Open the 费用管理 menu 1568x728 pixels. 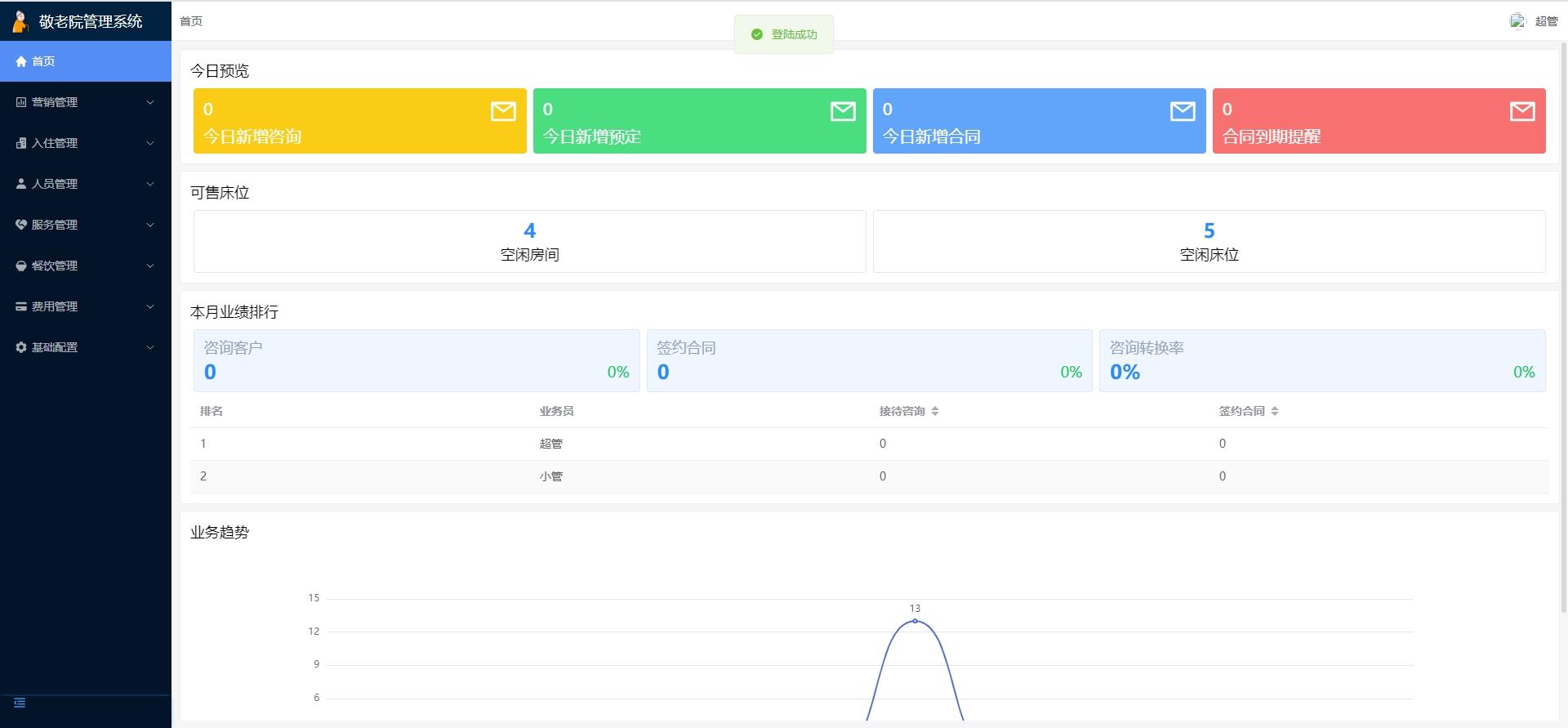[55, 306]
